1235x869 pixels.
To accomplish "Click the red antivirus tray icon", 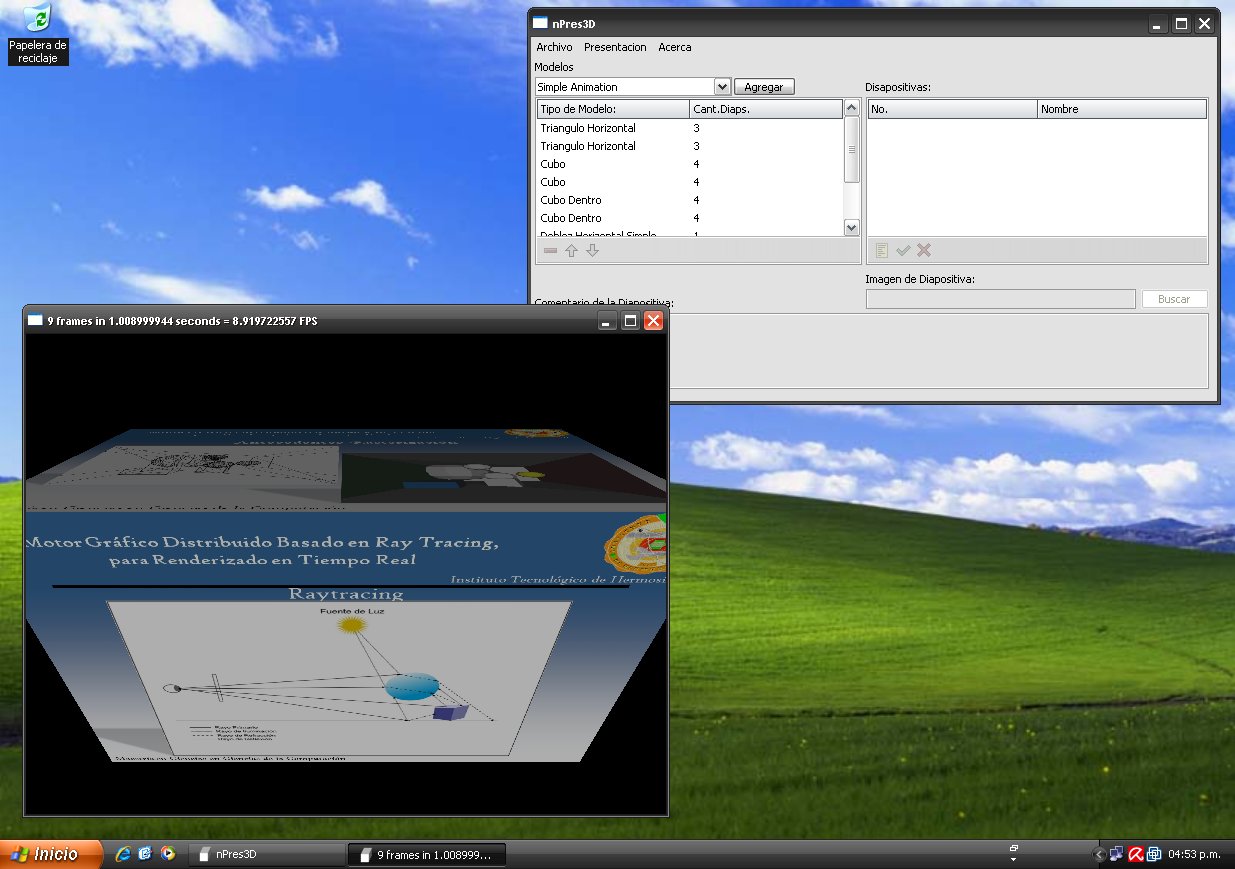I will tap(1136, 854).
